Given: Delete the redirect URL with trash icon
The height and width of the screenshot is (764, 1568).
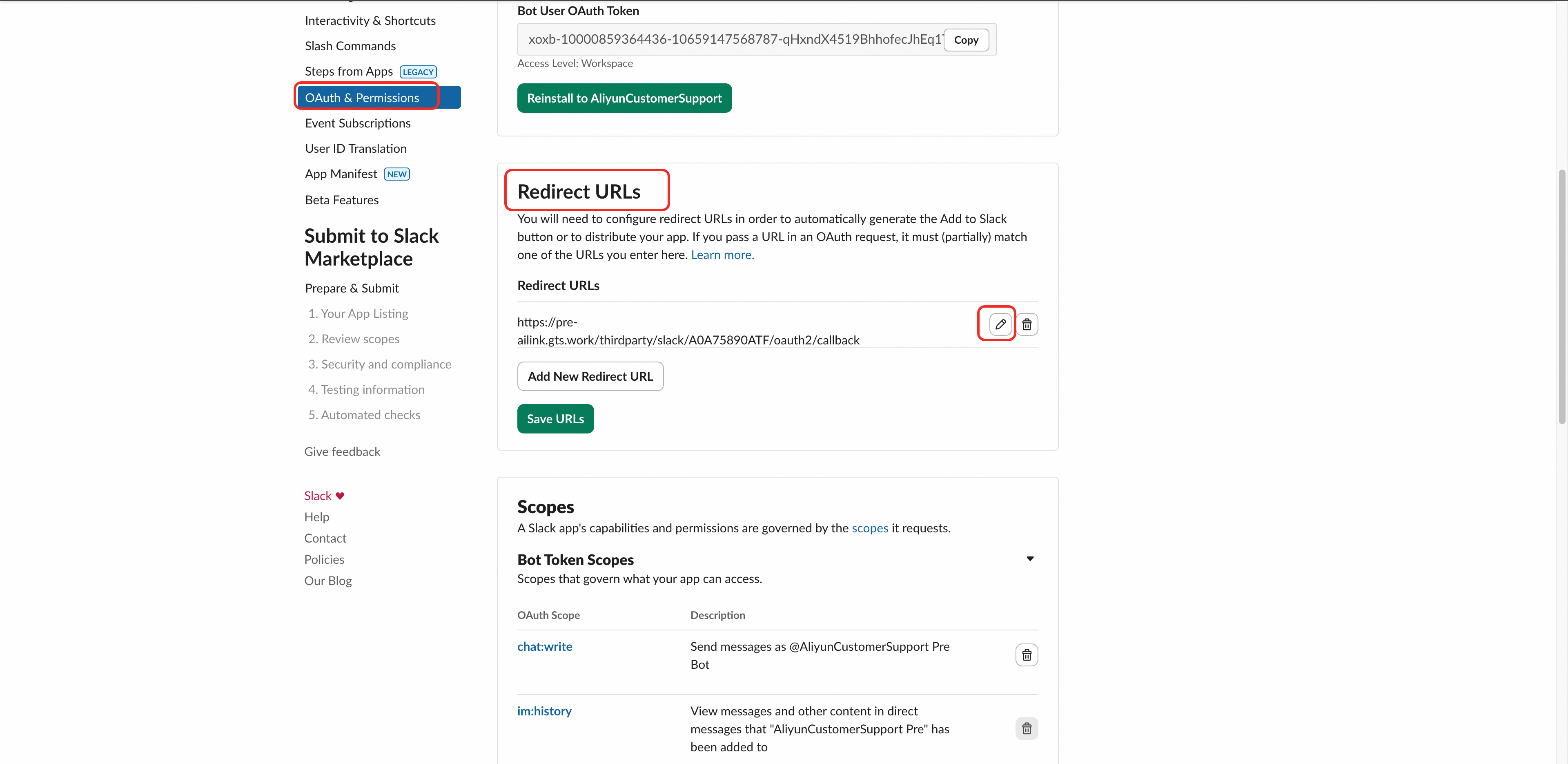Looking at the screenshot, I should (1027, 324).
